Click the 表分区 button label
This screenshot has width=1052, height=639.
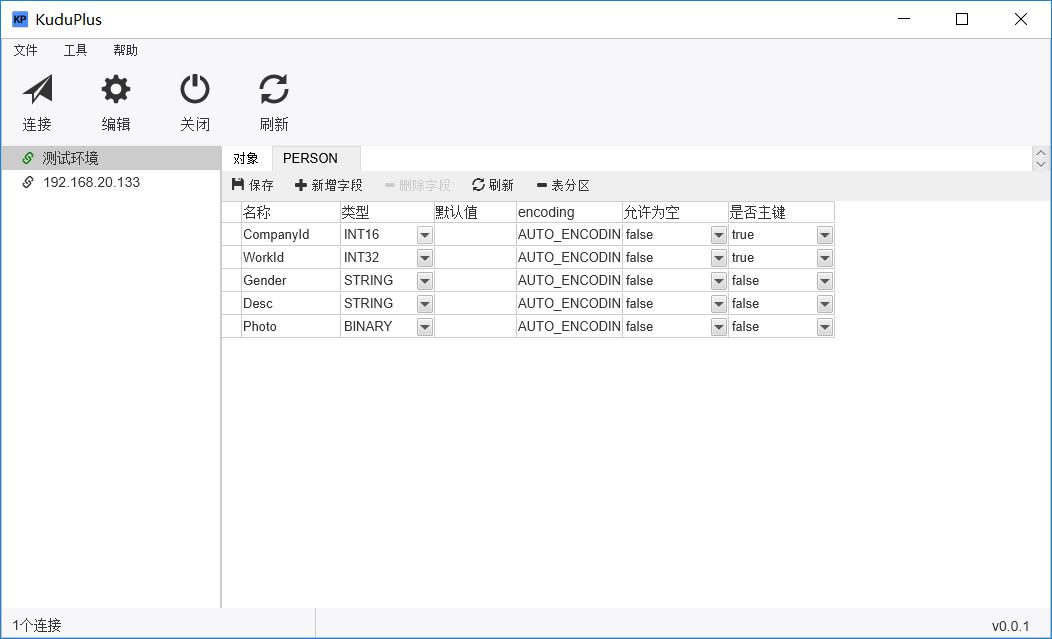coord(570,185)
